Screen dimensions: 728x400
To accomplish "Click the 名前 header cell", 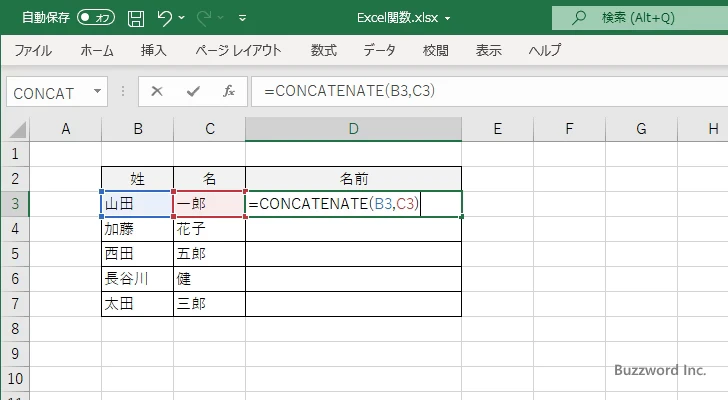I will point(353,179).
